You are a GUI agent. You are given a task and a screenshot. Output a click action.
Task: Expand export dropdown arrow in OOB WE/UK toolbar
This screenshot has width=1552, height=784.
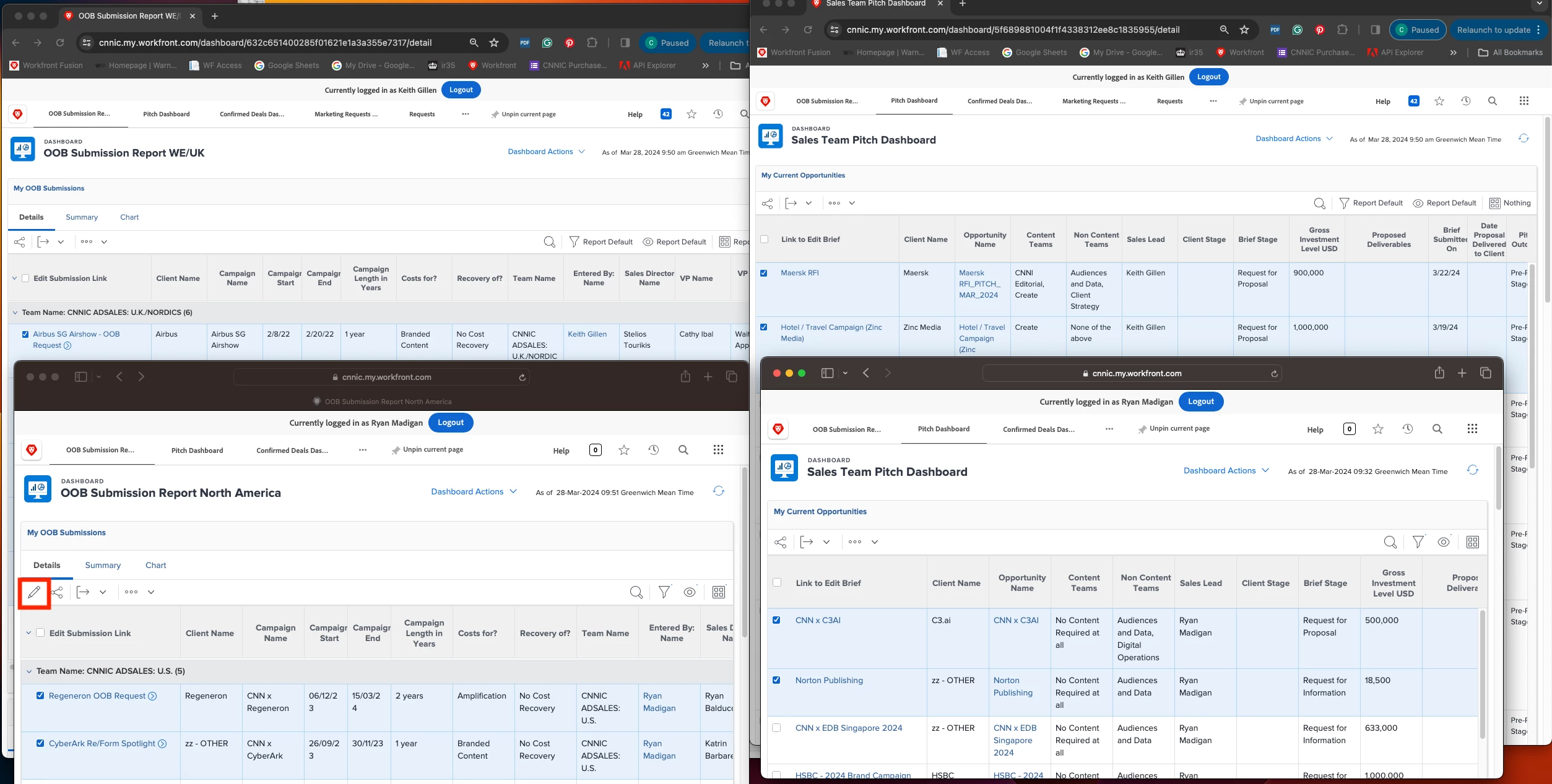click(61, 242)
